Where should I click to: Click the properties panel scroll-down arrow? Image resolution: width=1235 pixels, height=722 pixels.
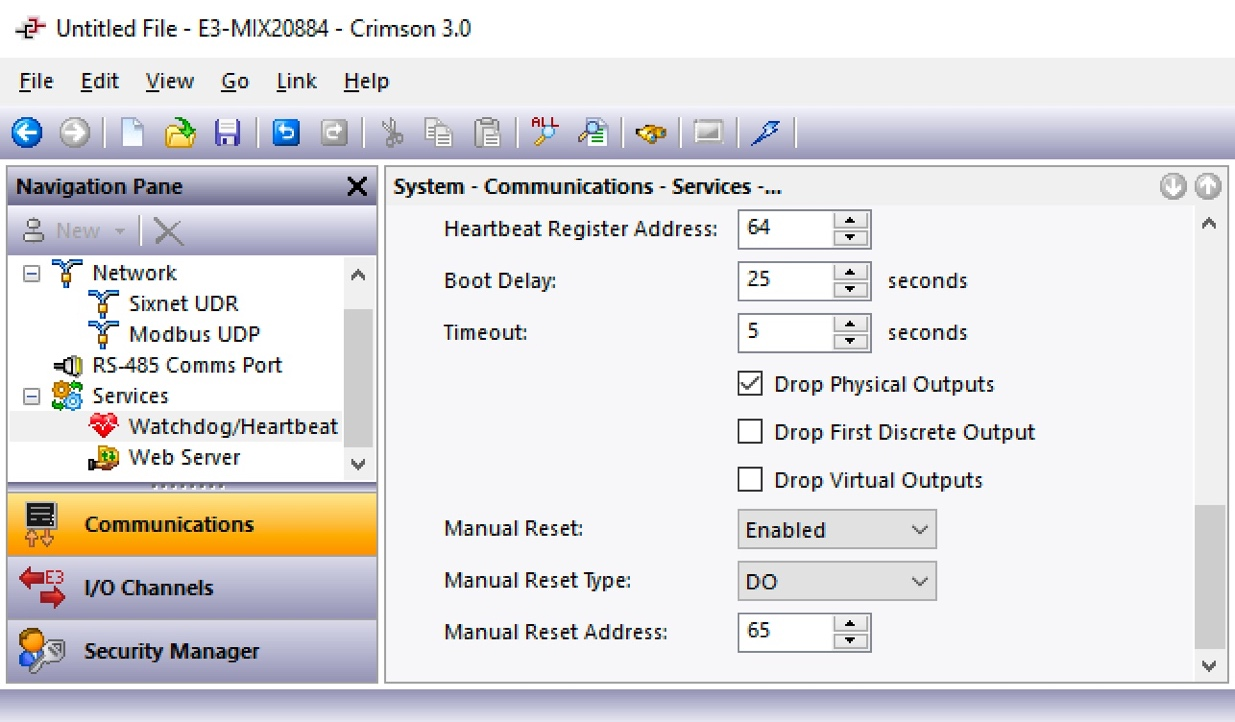(x=1208, y=665)
